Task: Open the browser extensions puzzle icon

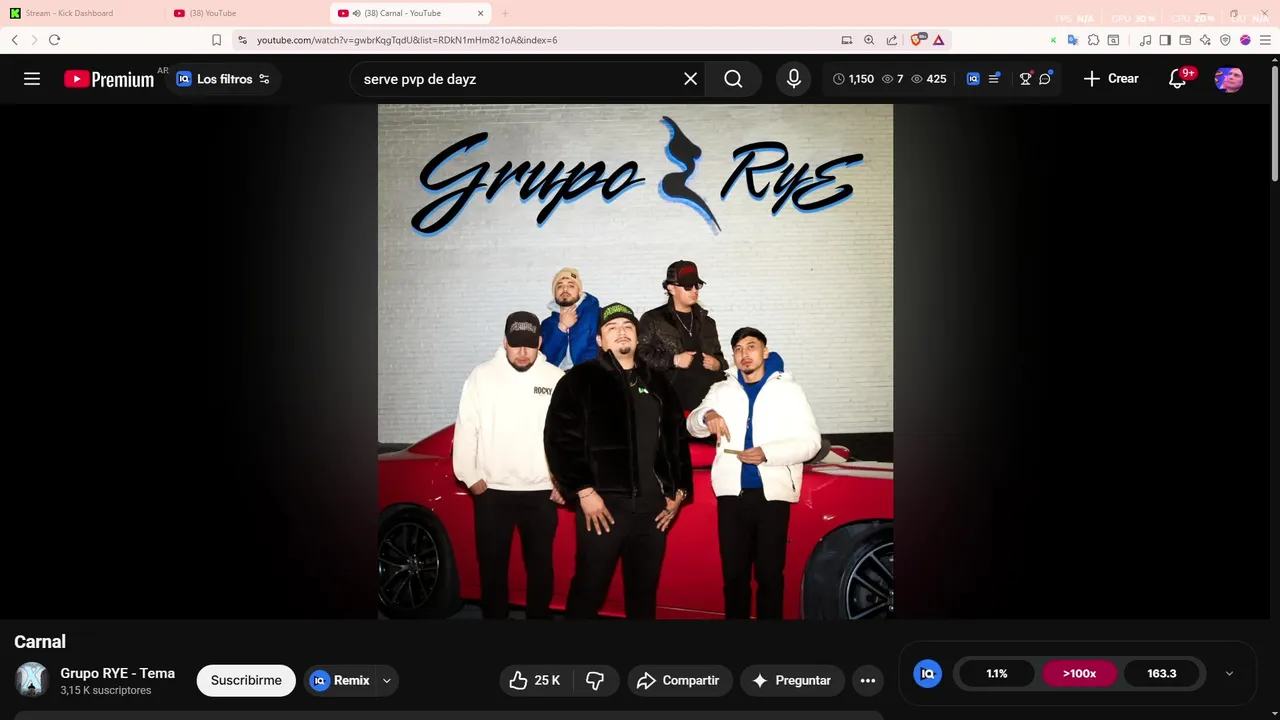Action: (1093, 40)
